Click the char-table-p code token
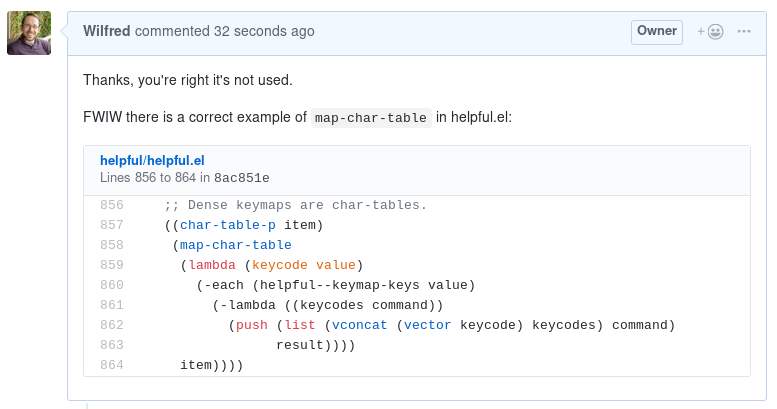777x409 pixels. 228,225
